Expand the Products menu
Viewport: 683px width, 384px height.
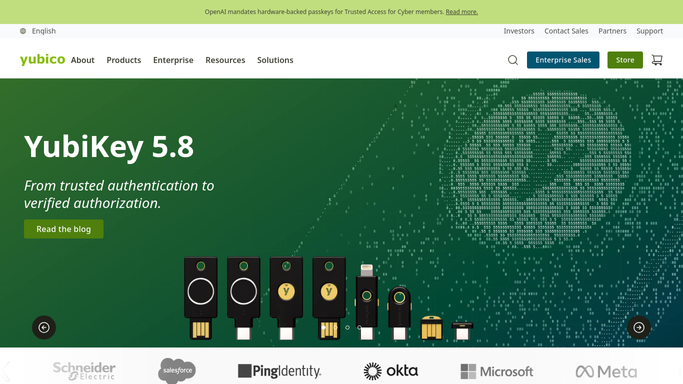click(124, 60)
